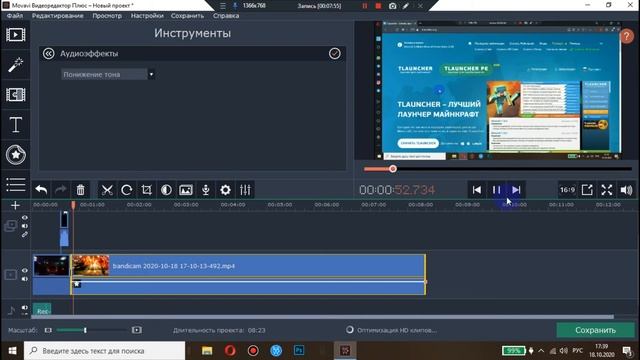Screen dimensions: 640x360
Task: Select first dark video clip thumbnail
Action: click(x=51, y=266)
